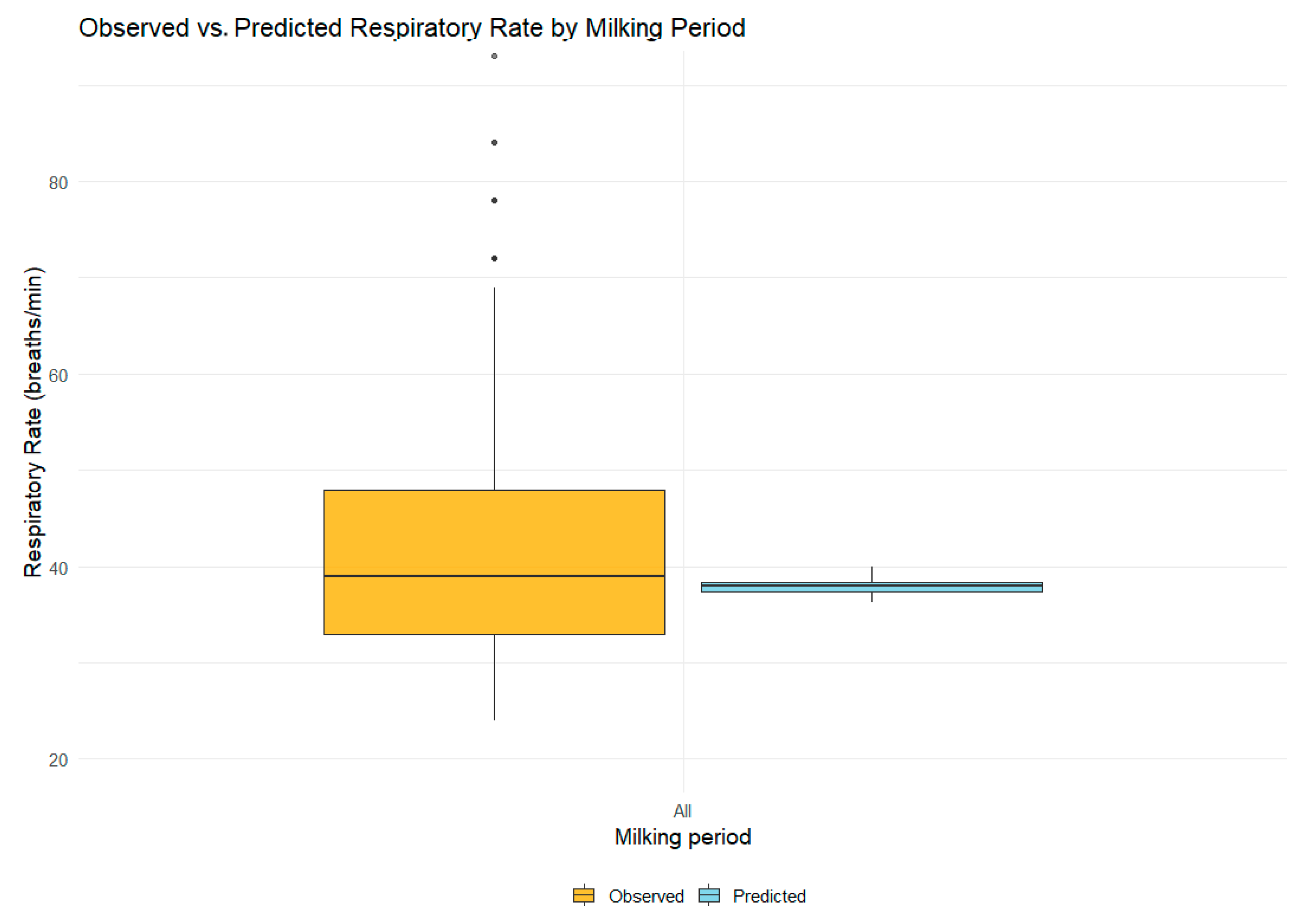Click the "All" x-axis tick label
The width and height of the screenshot is (1309, 924).
coord(682,811)
